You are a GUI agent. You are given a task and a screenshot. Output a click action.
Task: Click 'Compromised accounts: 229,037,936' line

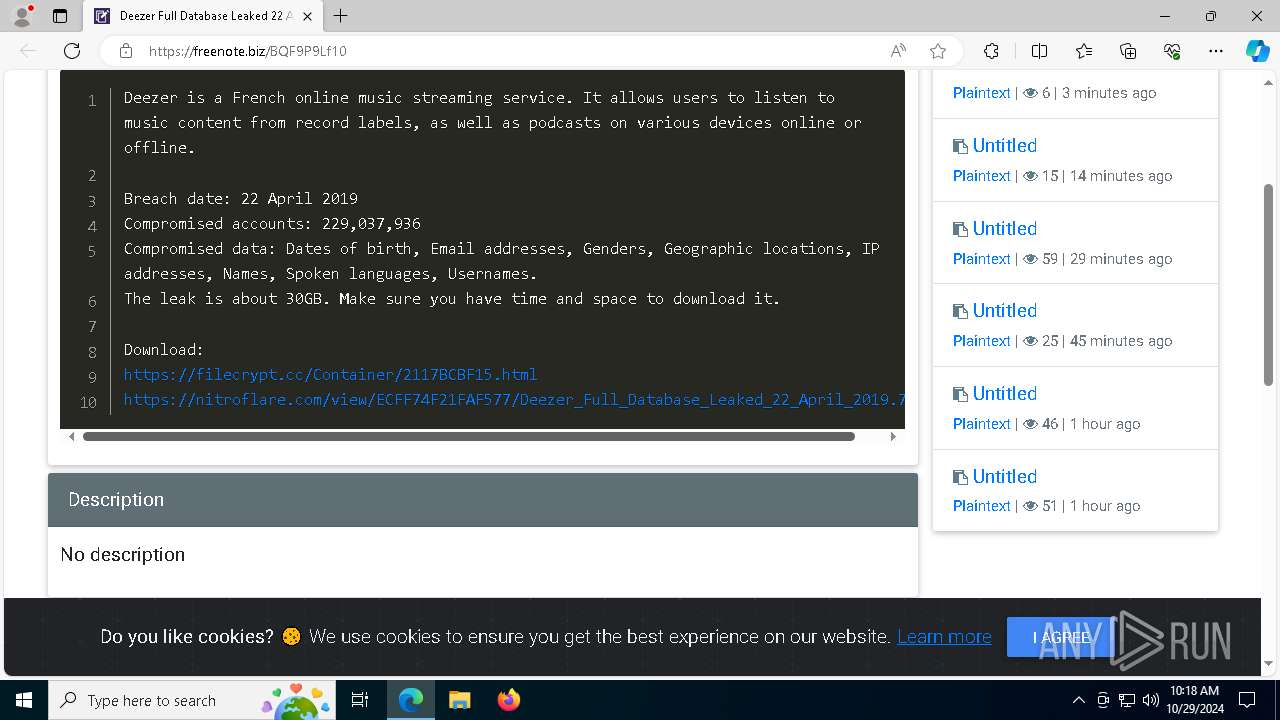tap(272, 223)
